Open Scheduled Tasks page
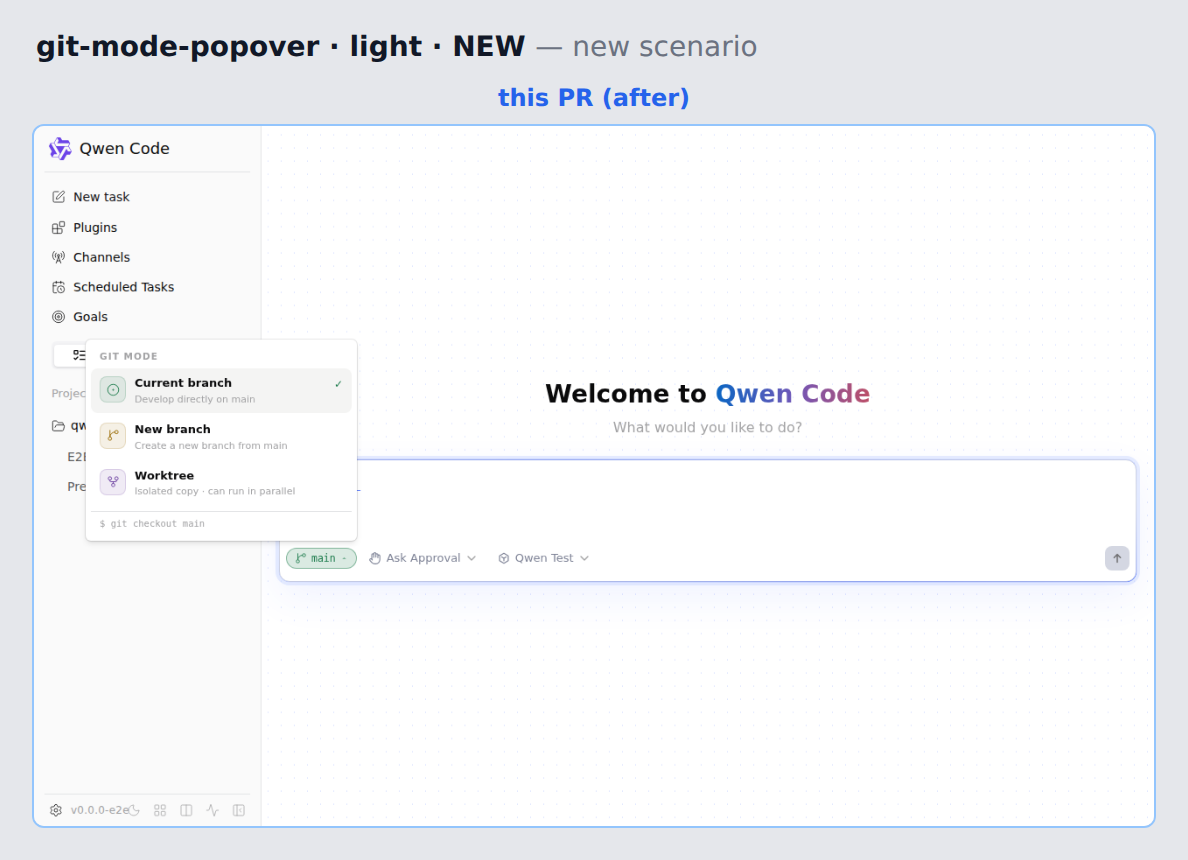Screen dimensions: 1188x860 tap(148, 287)
